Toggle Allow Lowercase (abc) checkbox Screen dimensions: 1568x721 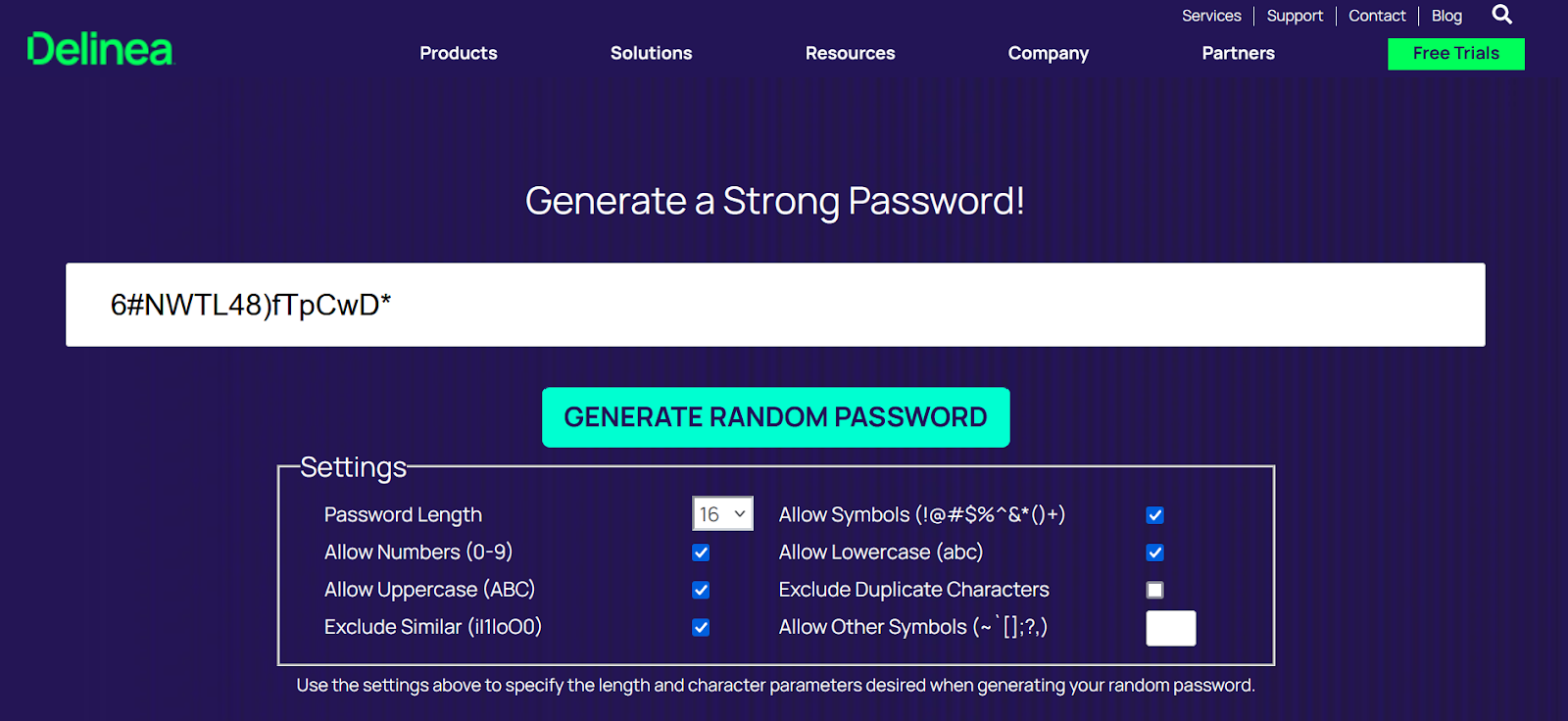pos(1155,553)
